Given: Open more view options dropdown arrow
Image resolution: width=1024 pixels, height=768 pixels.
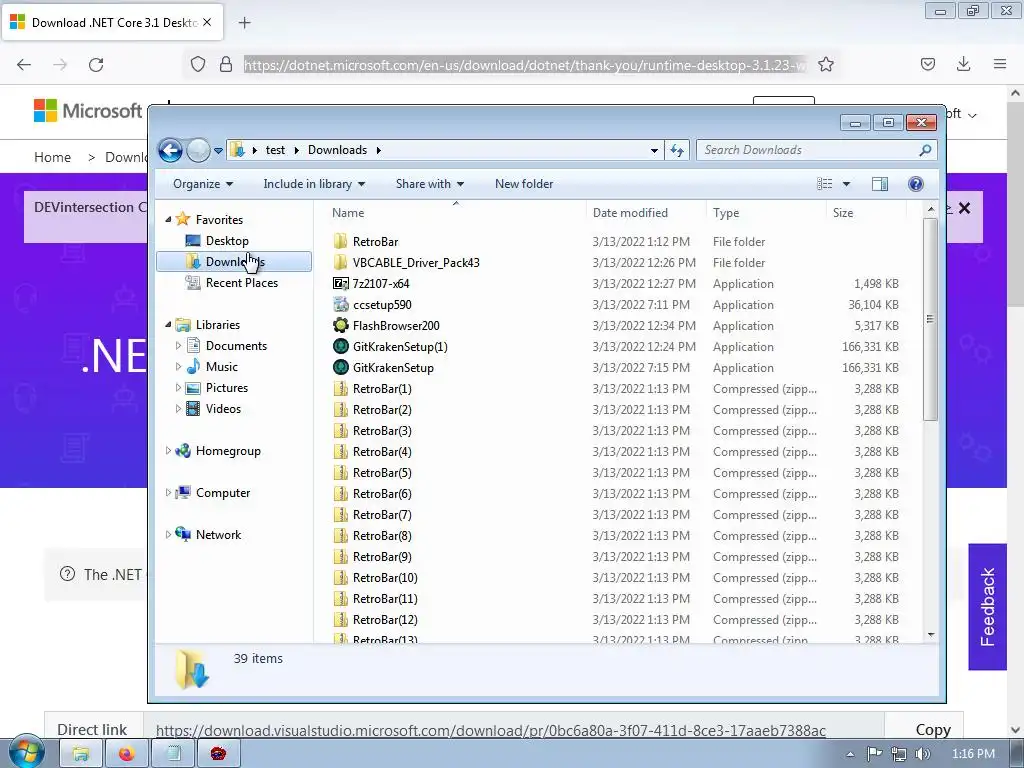Looking at the screenshot, I should [846, 184].
